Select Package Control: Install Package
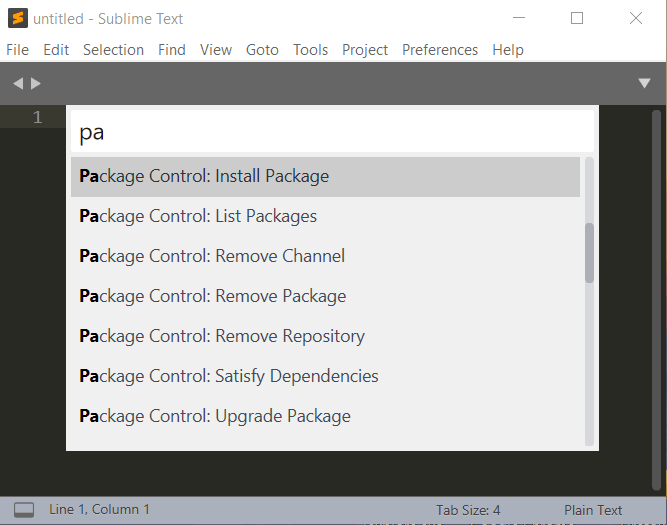Image resolution: width=667 pixels, height=525 pixels. [x=325, y=177]
